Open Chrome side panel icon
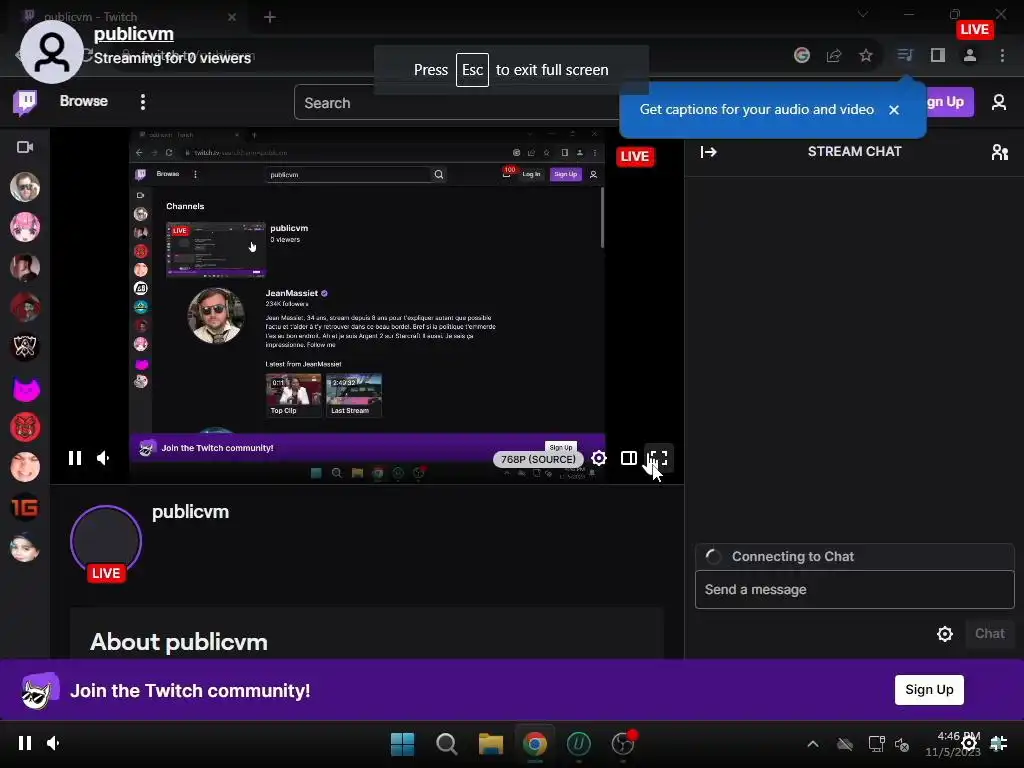Image resolution: width=1024 pixels, height=768 pixels. (x=938, y=56)
